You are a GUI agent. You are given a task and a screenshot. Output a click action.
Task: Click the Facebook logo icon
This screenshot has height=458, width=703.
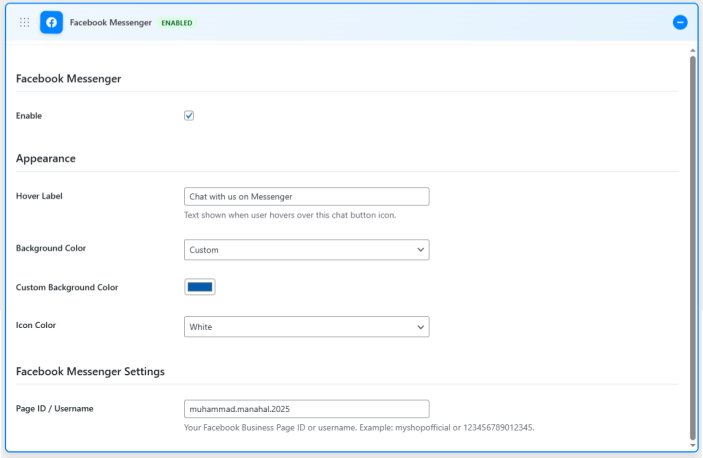(x=52, y=22)
